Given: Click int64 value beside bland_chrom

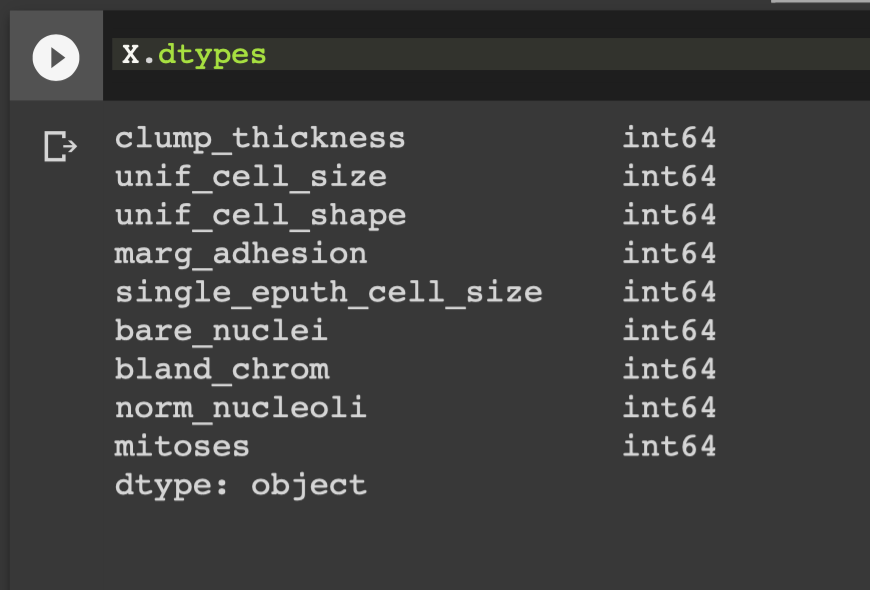Looking at the screenshot, I should tap(669, 369).
